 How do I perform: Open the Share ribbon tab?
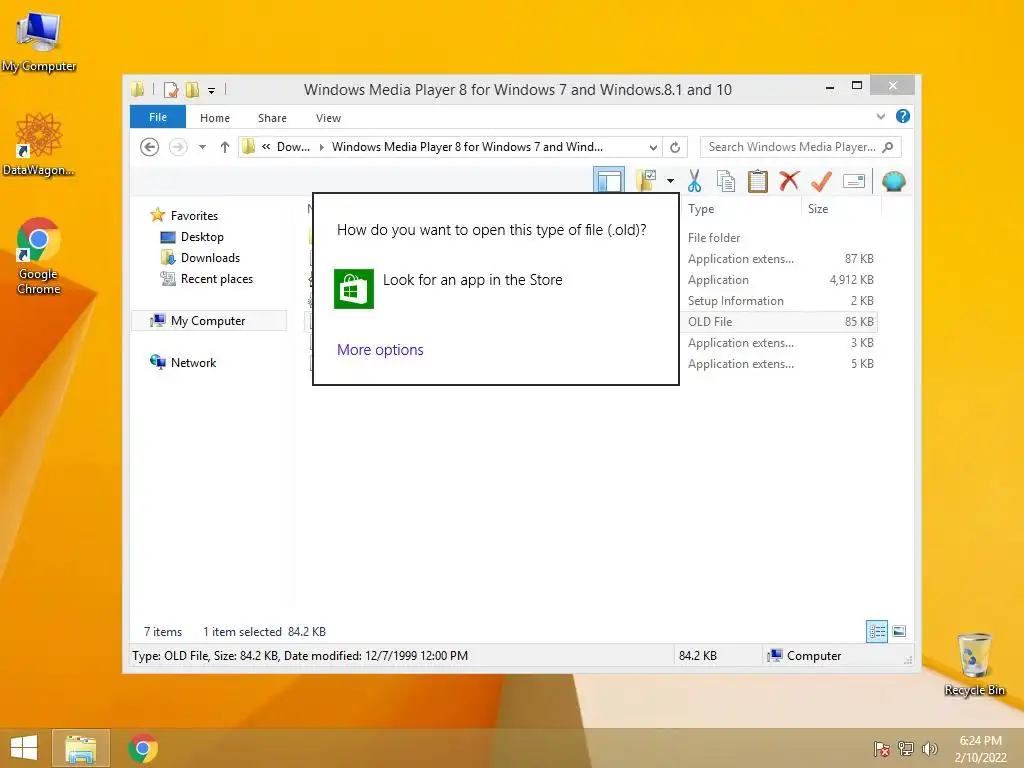272,118
